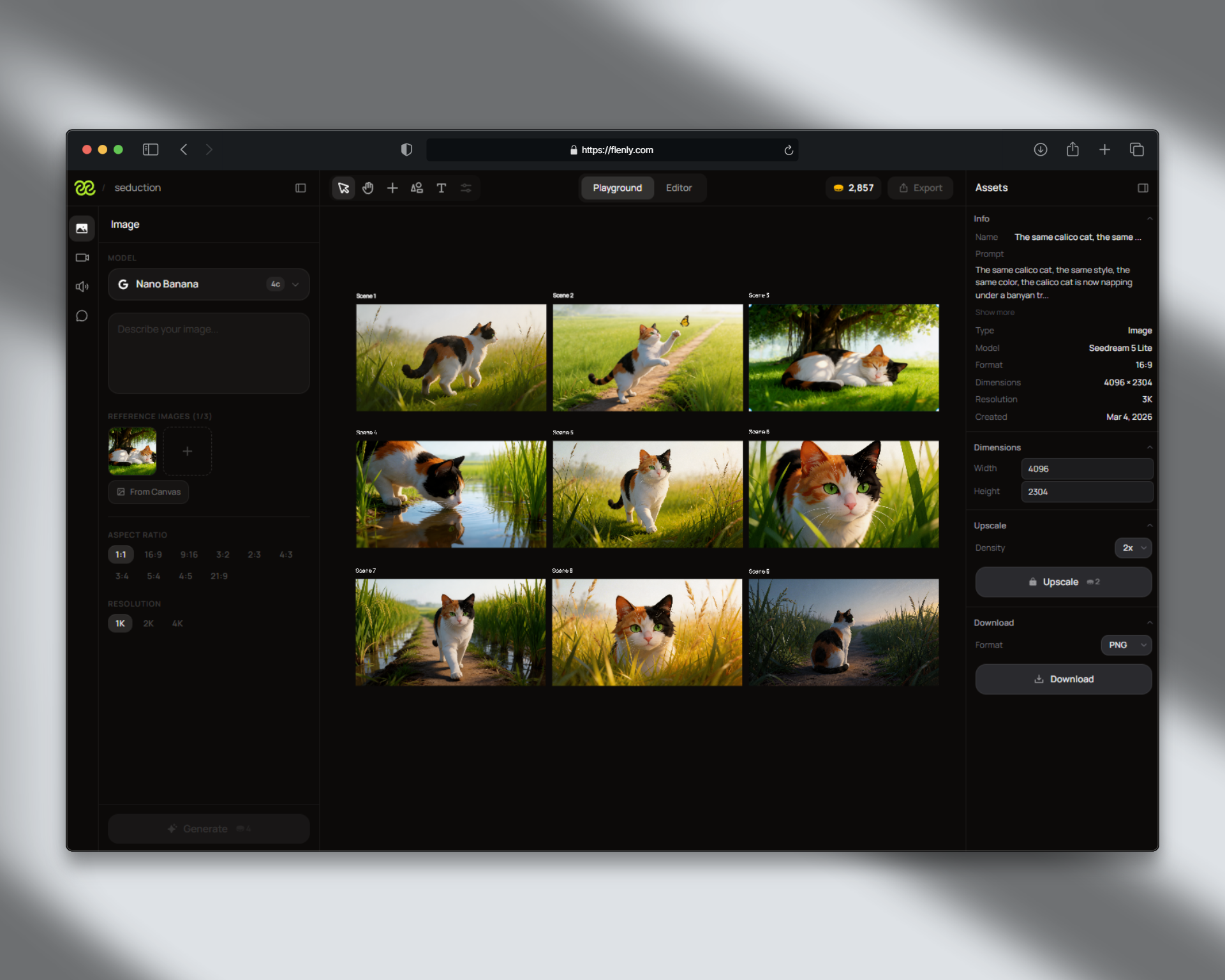This screenshot has height=980, width=1225.
Task: Select the calico cat reference image thumbnail
Action: pos(131,451)
